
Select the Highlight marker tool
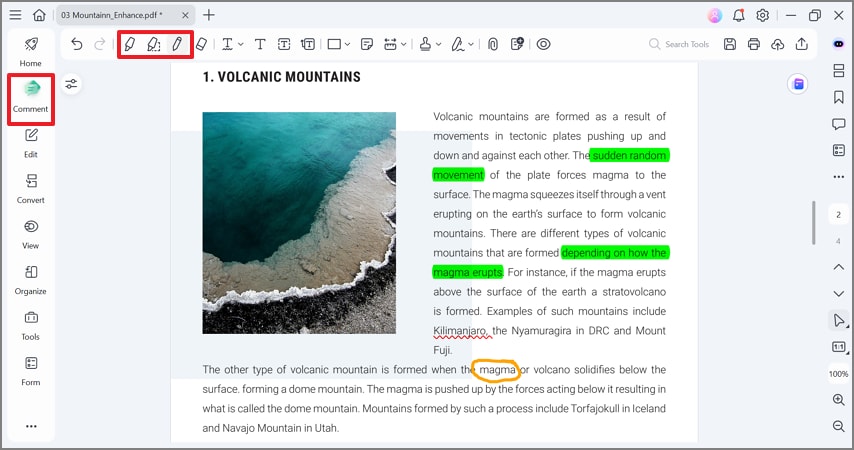click(129, 44)
